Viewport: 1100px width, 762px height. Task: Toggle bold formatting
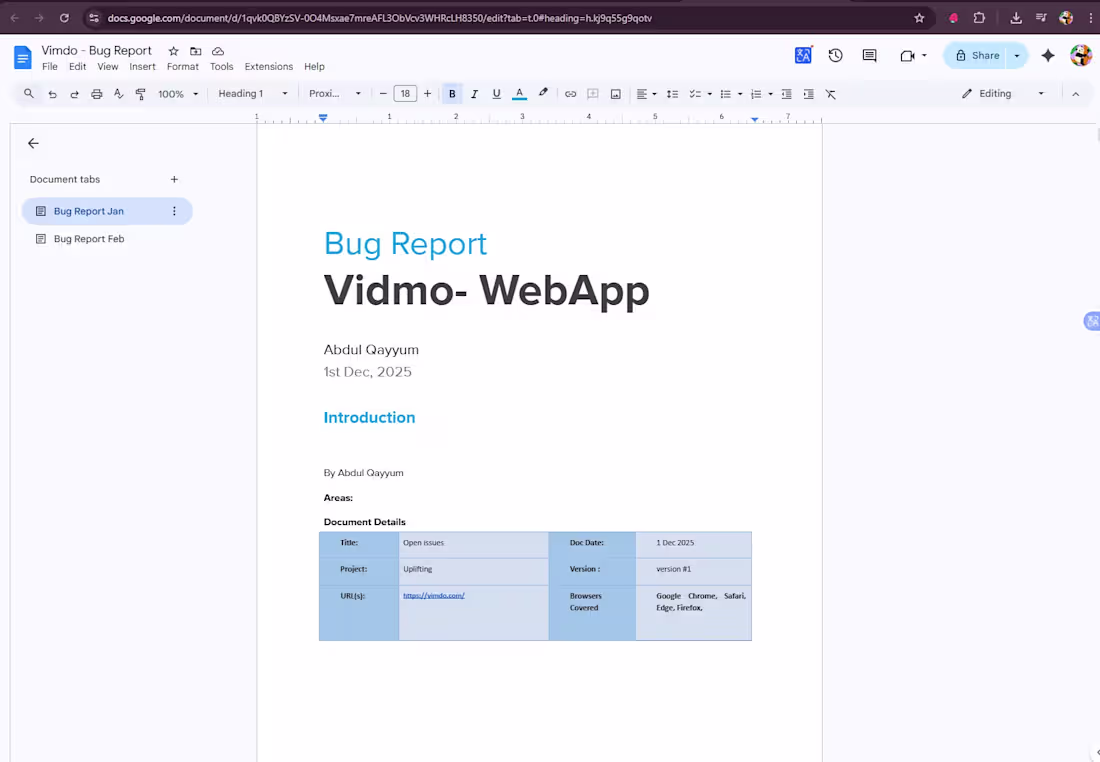tap(452, 93)
